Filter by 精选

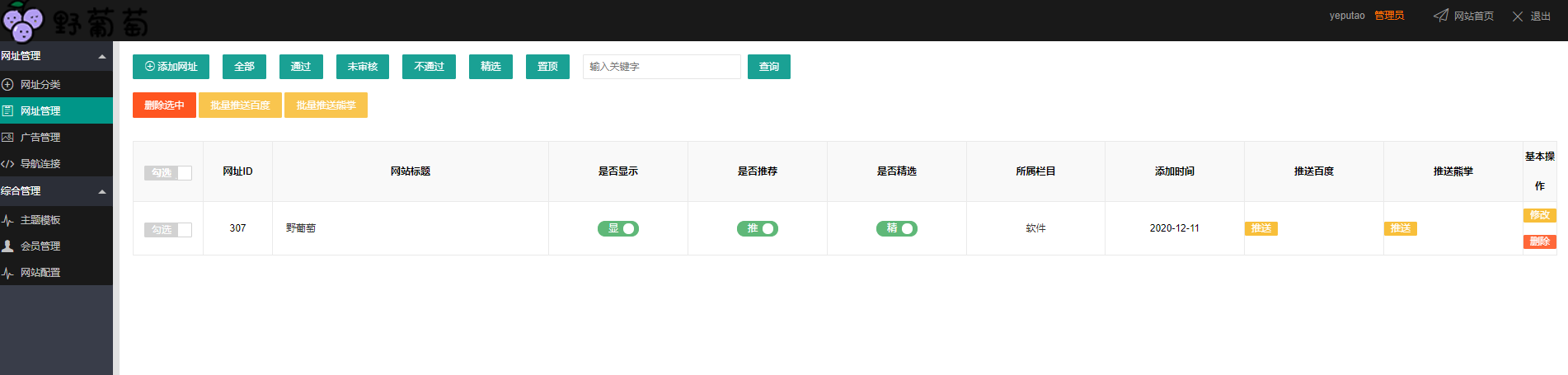[x=491, y=67]
